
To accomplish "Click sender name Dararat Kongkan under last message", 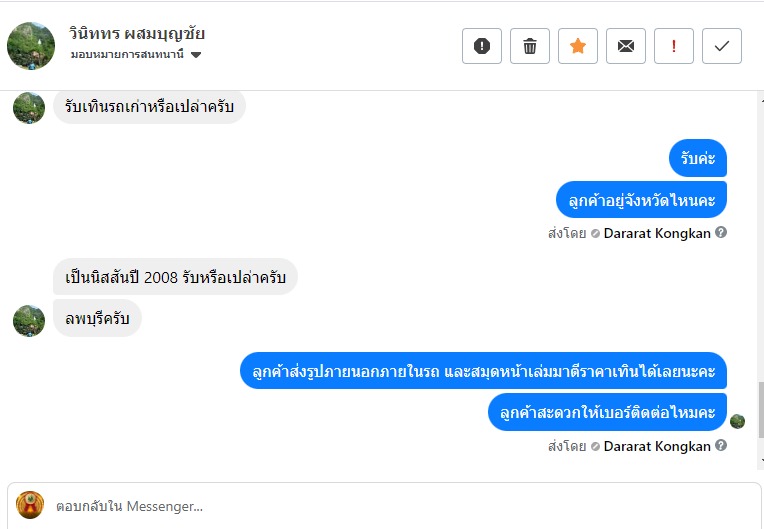I will point(656,446).
